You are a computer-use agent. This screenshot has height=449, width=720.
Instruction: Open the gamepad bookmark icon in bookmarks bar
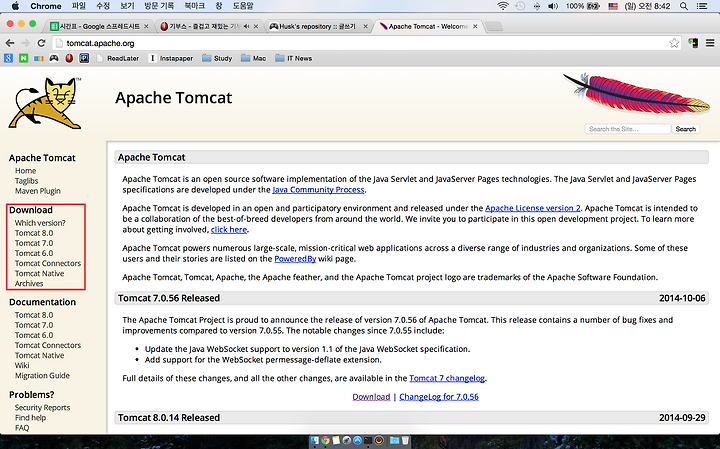(54, 58)
